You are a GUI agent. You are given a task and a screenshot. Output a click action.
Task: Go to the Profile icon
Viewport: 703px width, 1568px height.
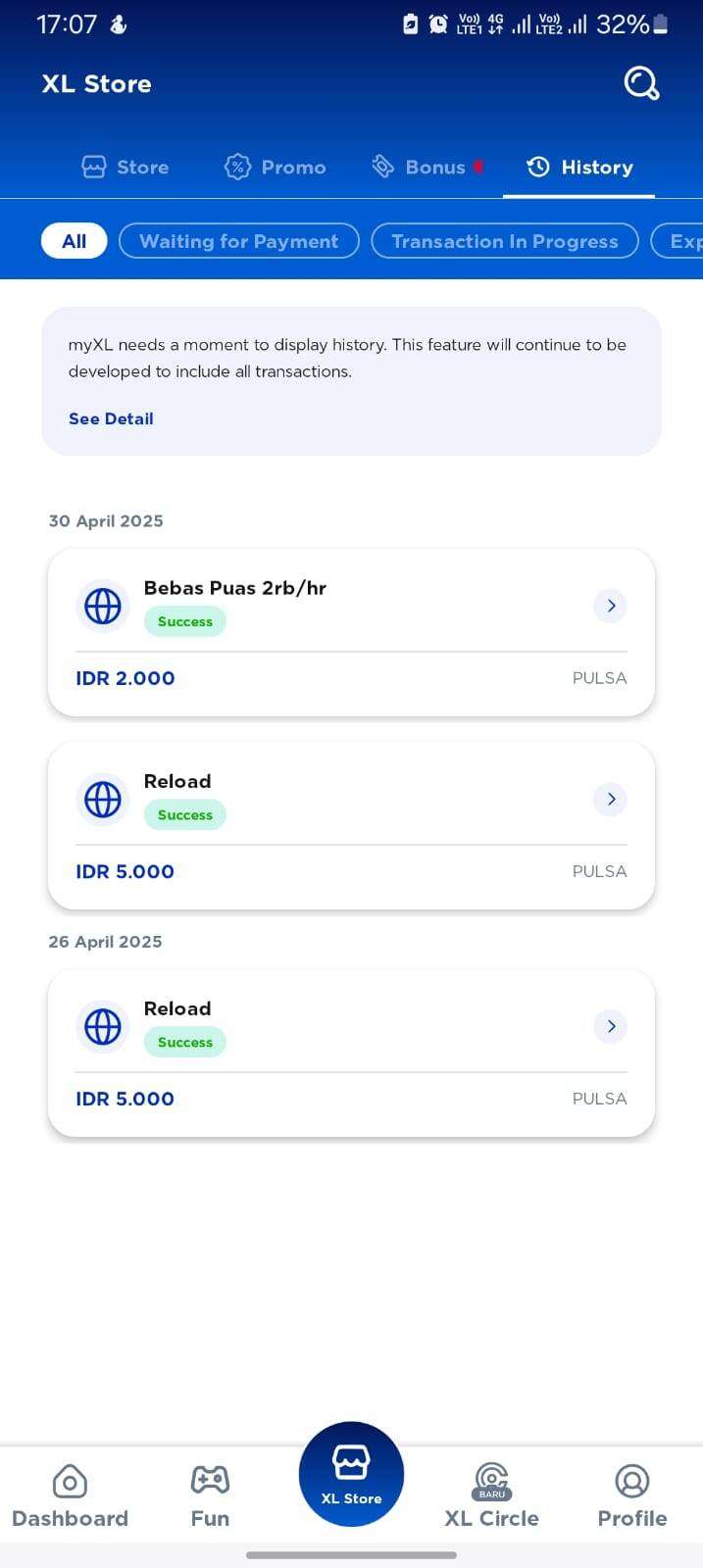tap(632, 1482)
